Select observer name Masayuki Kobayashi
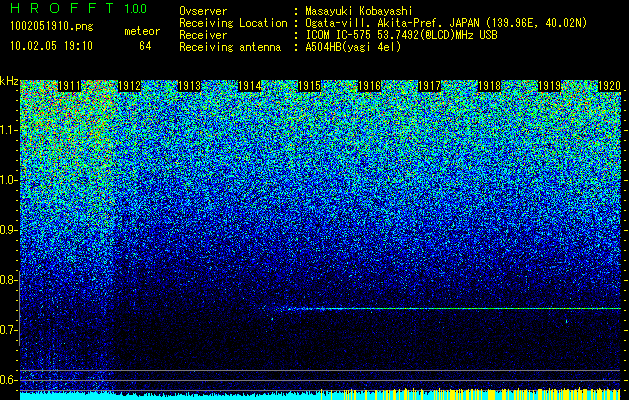The image size is (629, 400). (359, 11)
